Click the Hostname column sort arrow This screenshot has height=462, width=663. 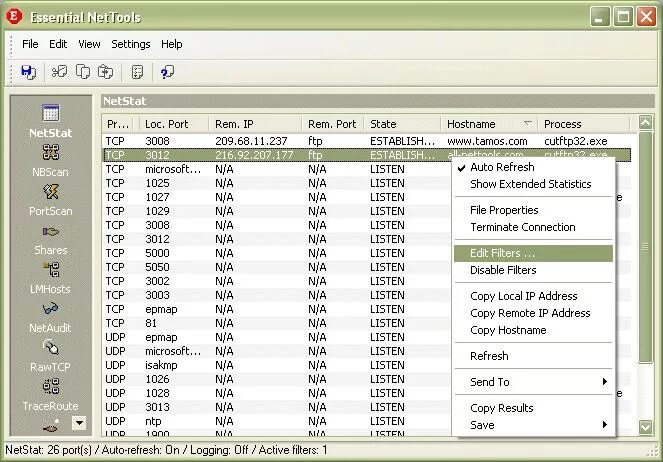(x=527, y=123)
